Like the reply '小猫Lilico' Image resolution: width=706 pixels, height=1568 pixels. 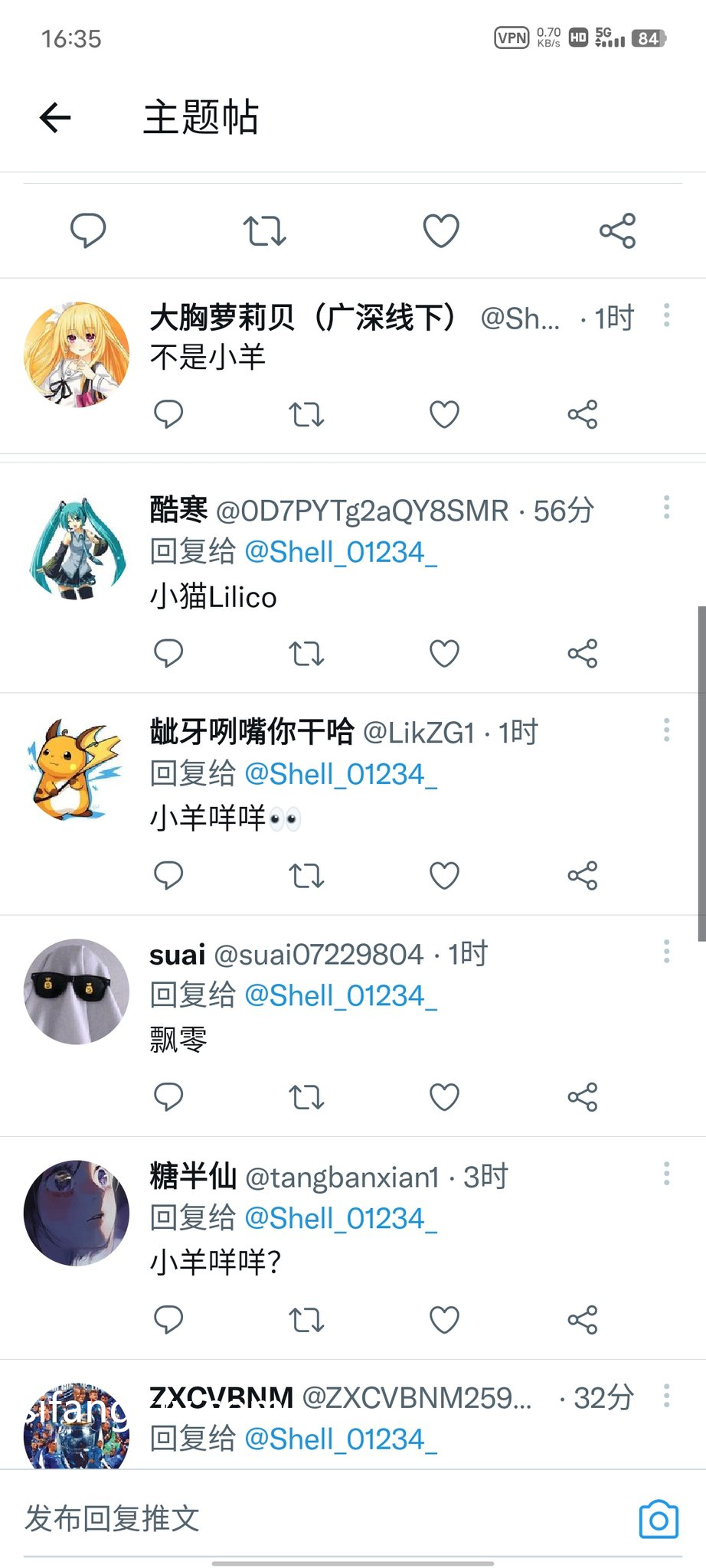(444, 653)
